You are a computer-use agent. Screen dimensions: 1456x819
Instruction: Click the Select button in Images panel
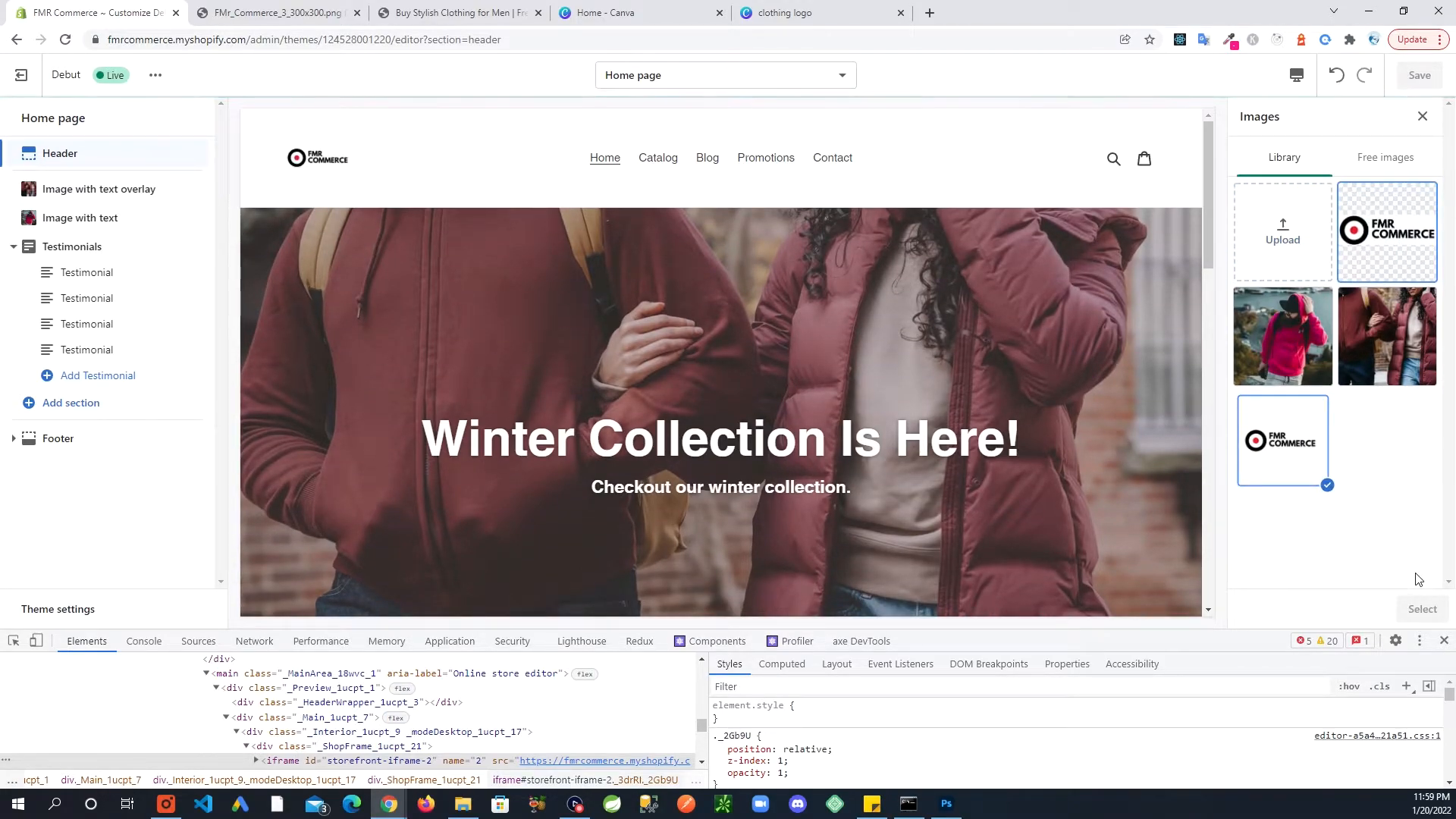[1422, 609]
